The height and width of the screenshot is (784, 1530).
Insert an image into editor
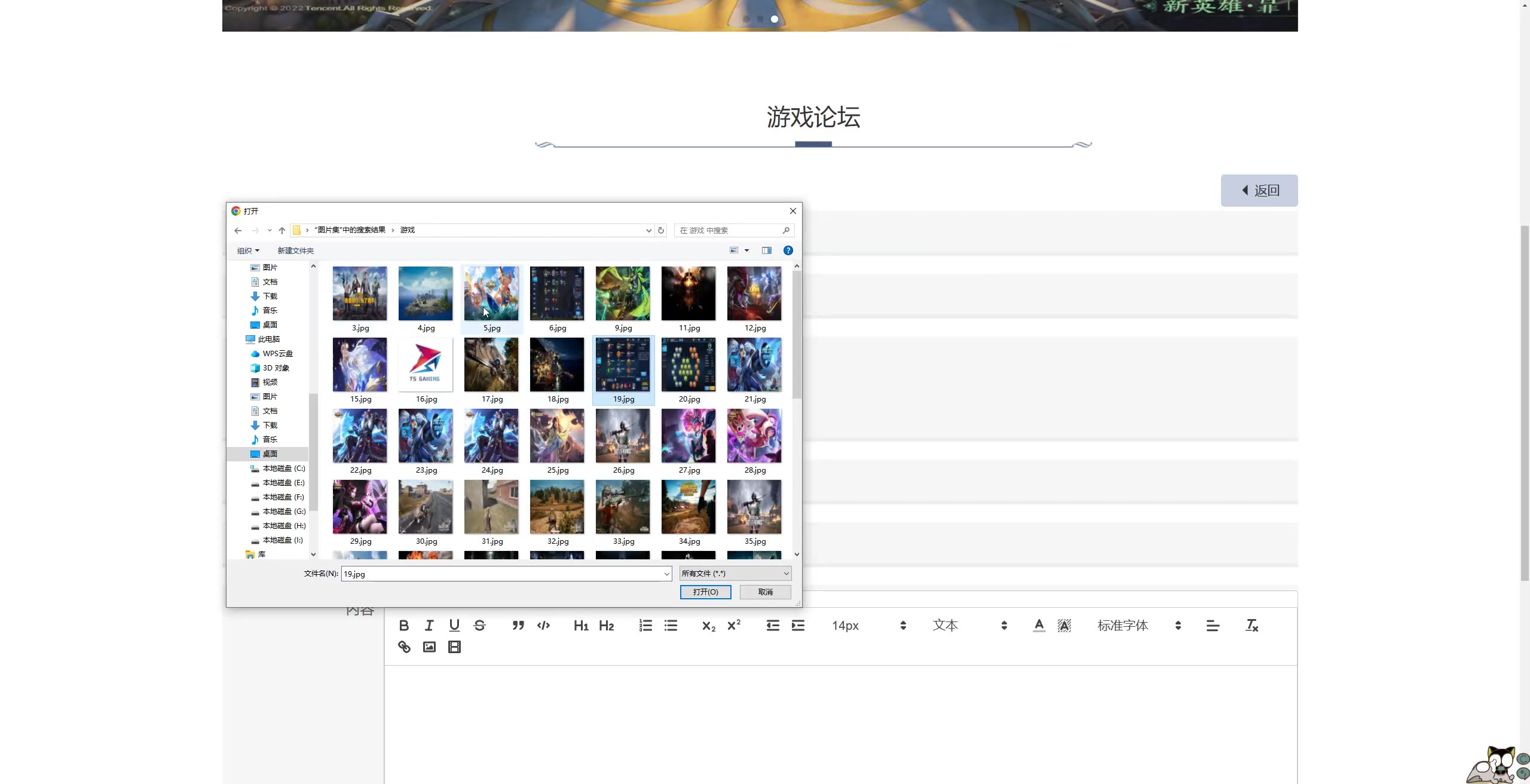pyautogui.click(x=429, y=647)
